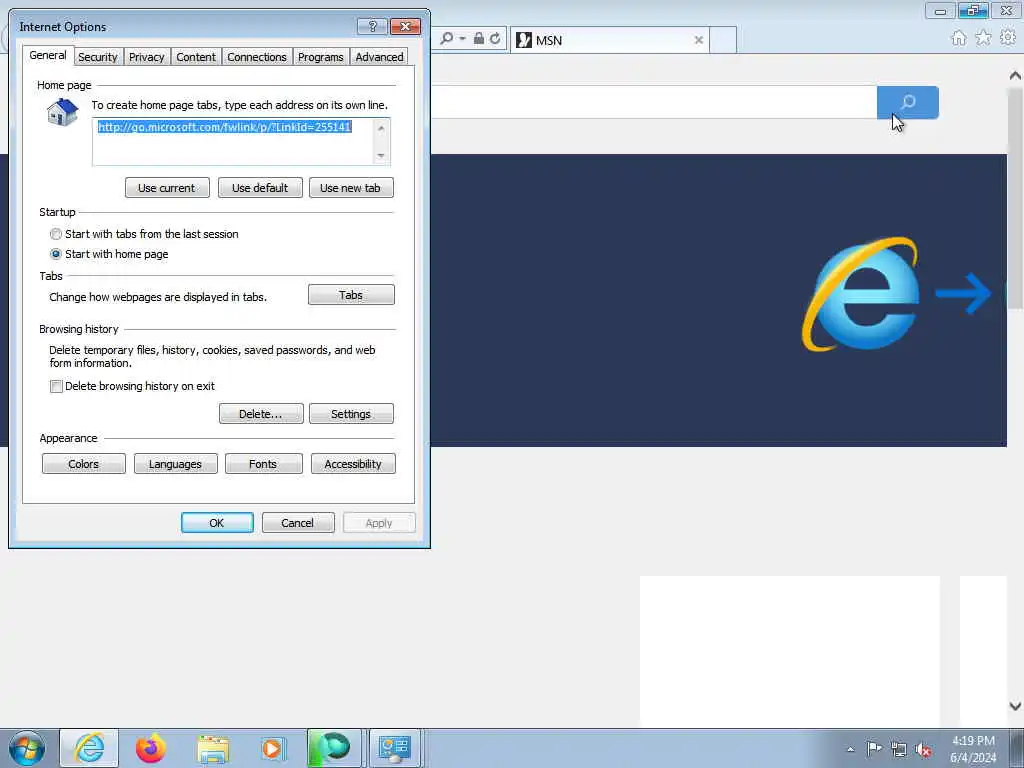Click the Use default button
Viewport: 1024px width, 768px height.
click(x=260, y=187)
